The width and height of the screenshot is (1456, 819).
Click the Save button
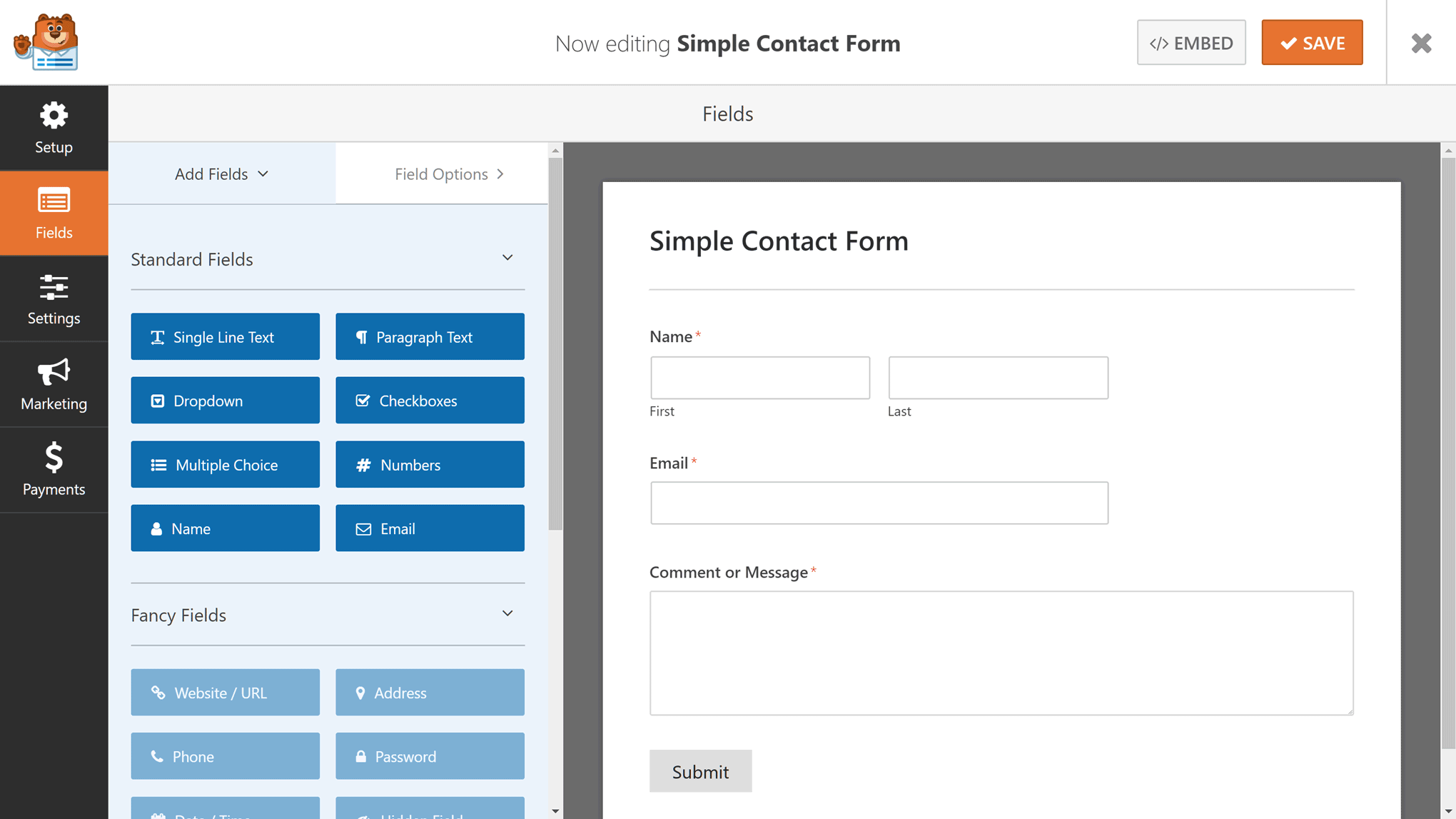[1312, 43]
